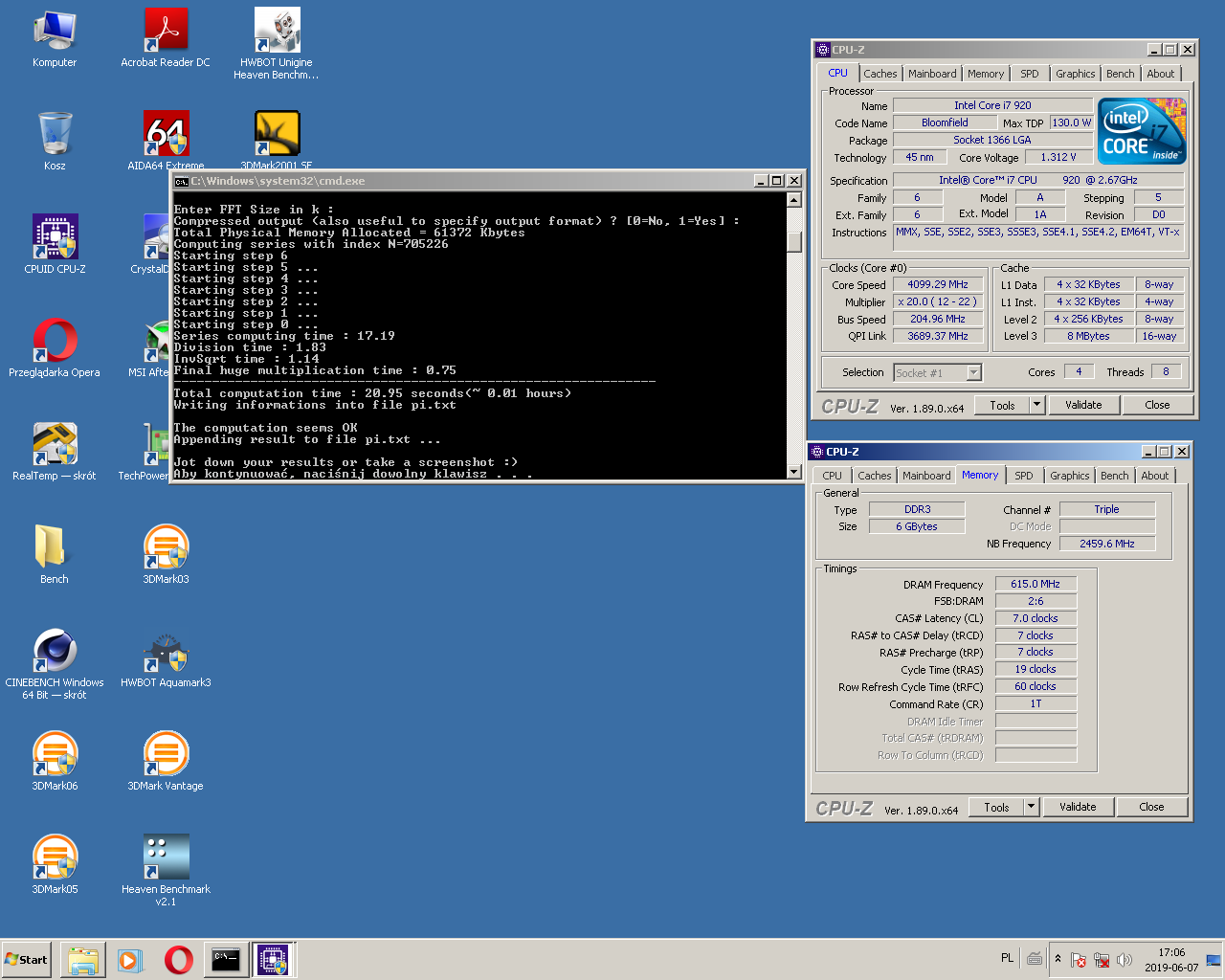The image size is (1225, 980).
Task: Open About tab in upper CPU-Z window
Action: pyautogui.click(x=1160, y=74)
